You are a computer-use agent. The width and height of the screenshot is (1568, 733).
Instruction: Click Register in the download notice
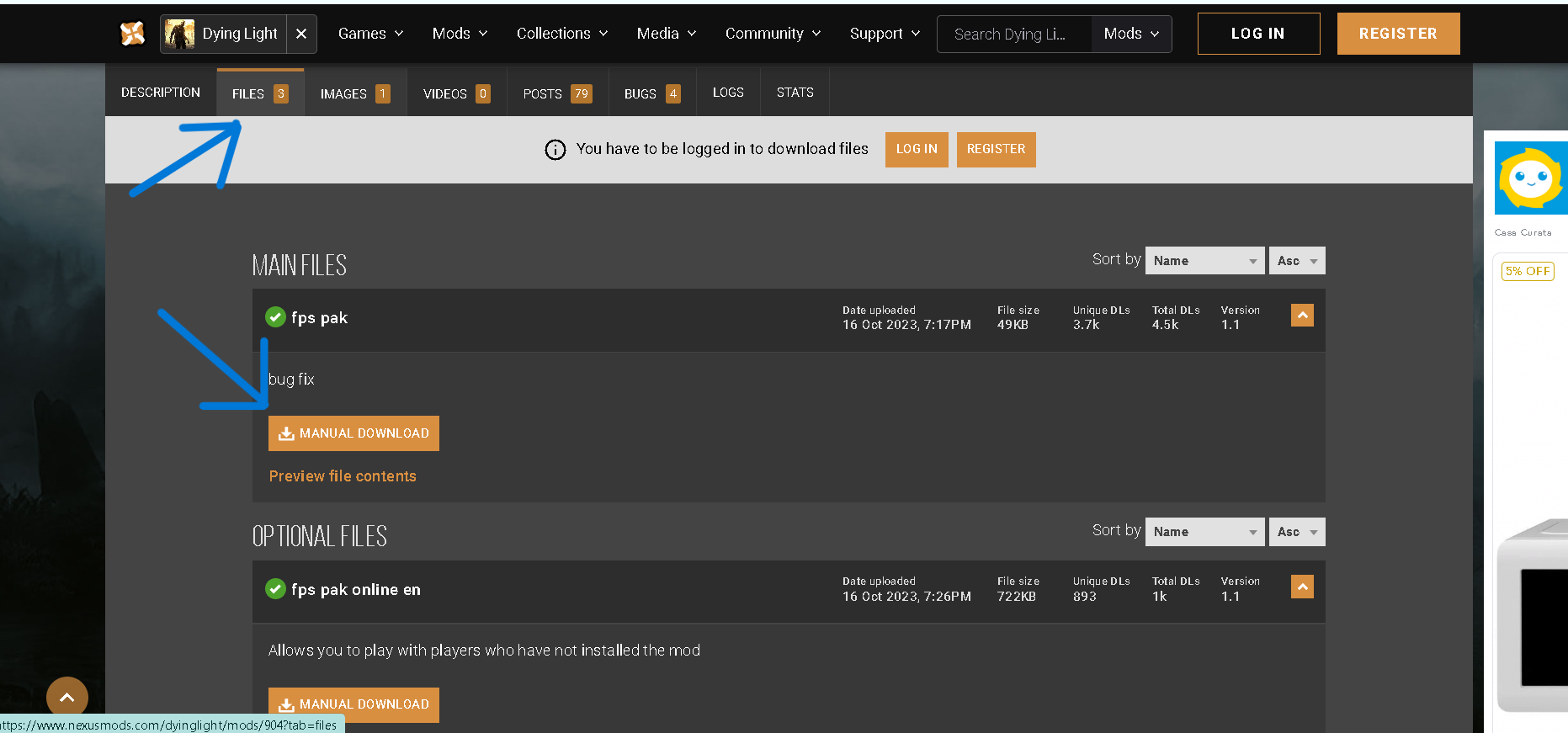coord(996,150)
